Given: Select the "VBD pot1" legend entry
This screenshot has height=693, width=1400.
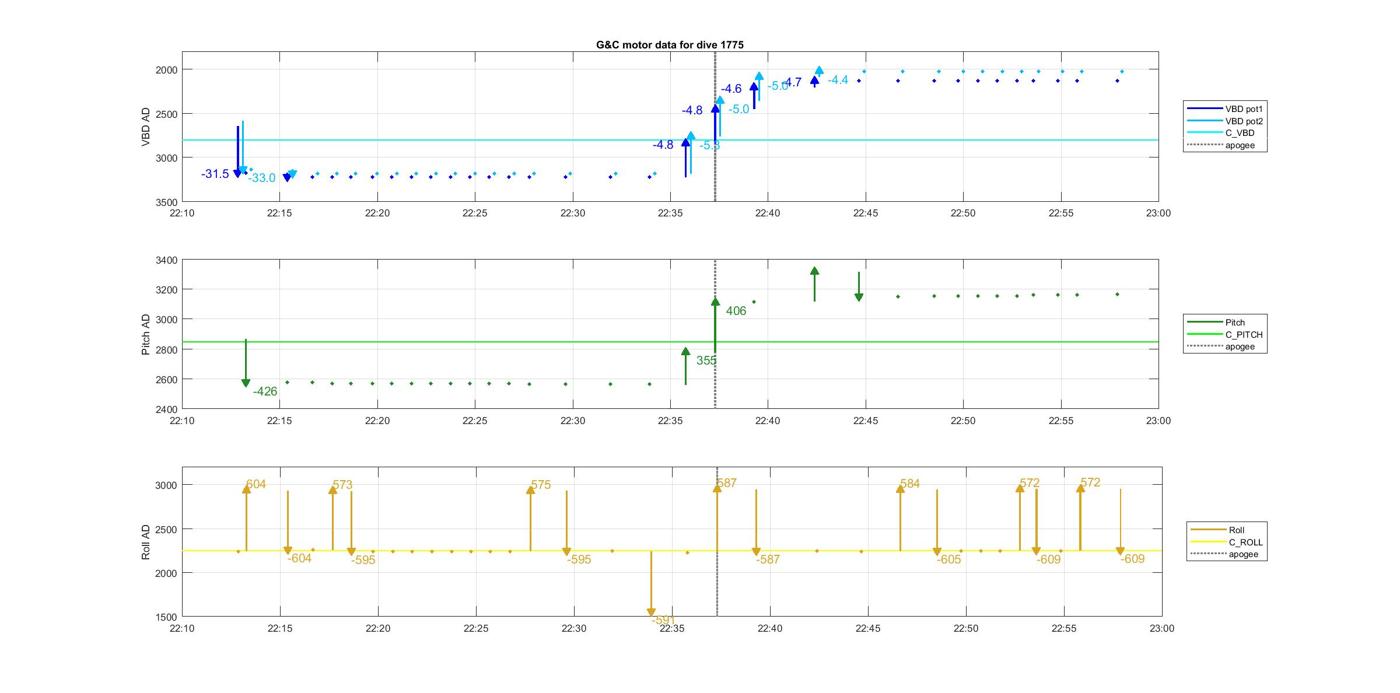Looking at the screenshot, I should [1224, 108].
